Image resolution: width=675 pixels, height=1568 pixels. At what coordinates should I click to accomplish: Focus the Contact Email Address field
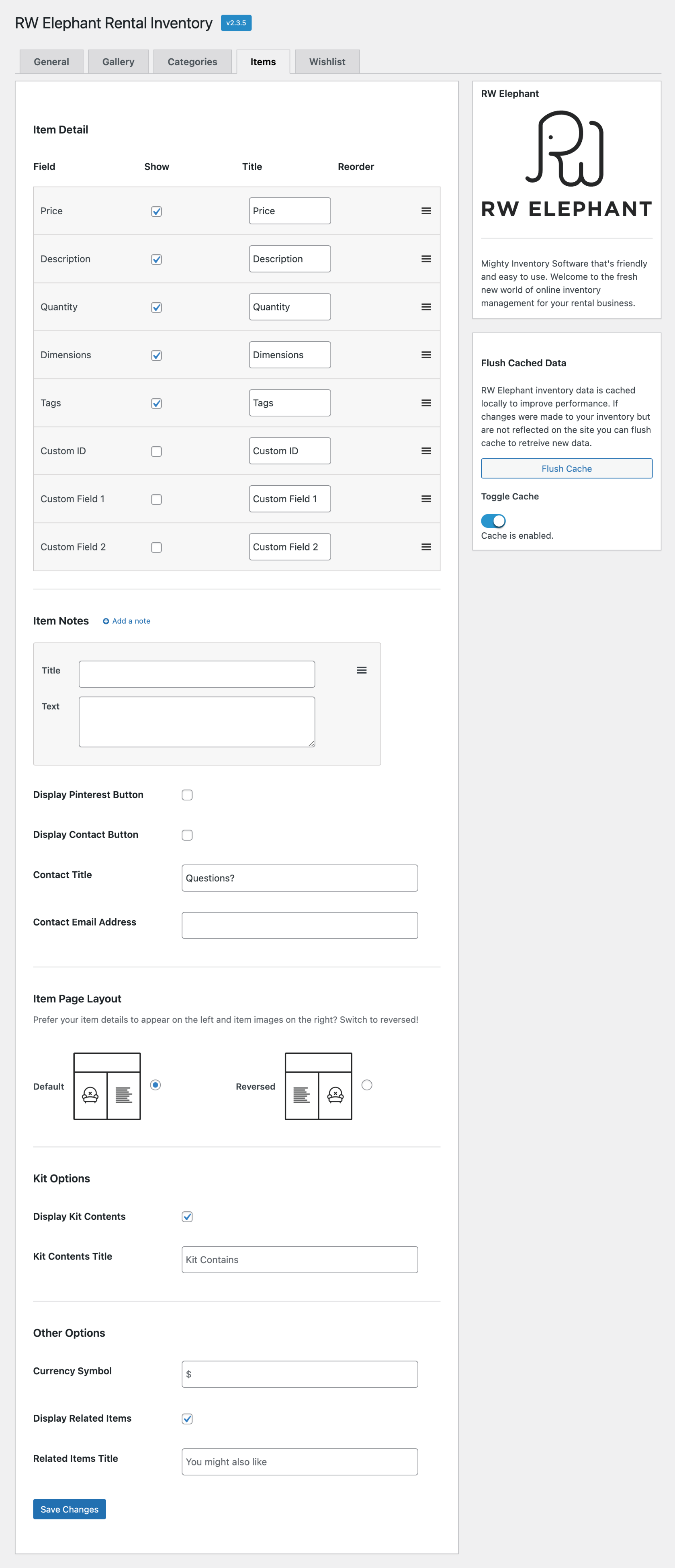click(300, 925)
